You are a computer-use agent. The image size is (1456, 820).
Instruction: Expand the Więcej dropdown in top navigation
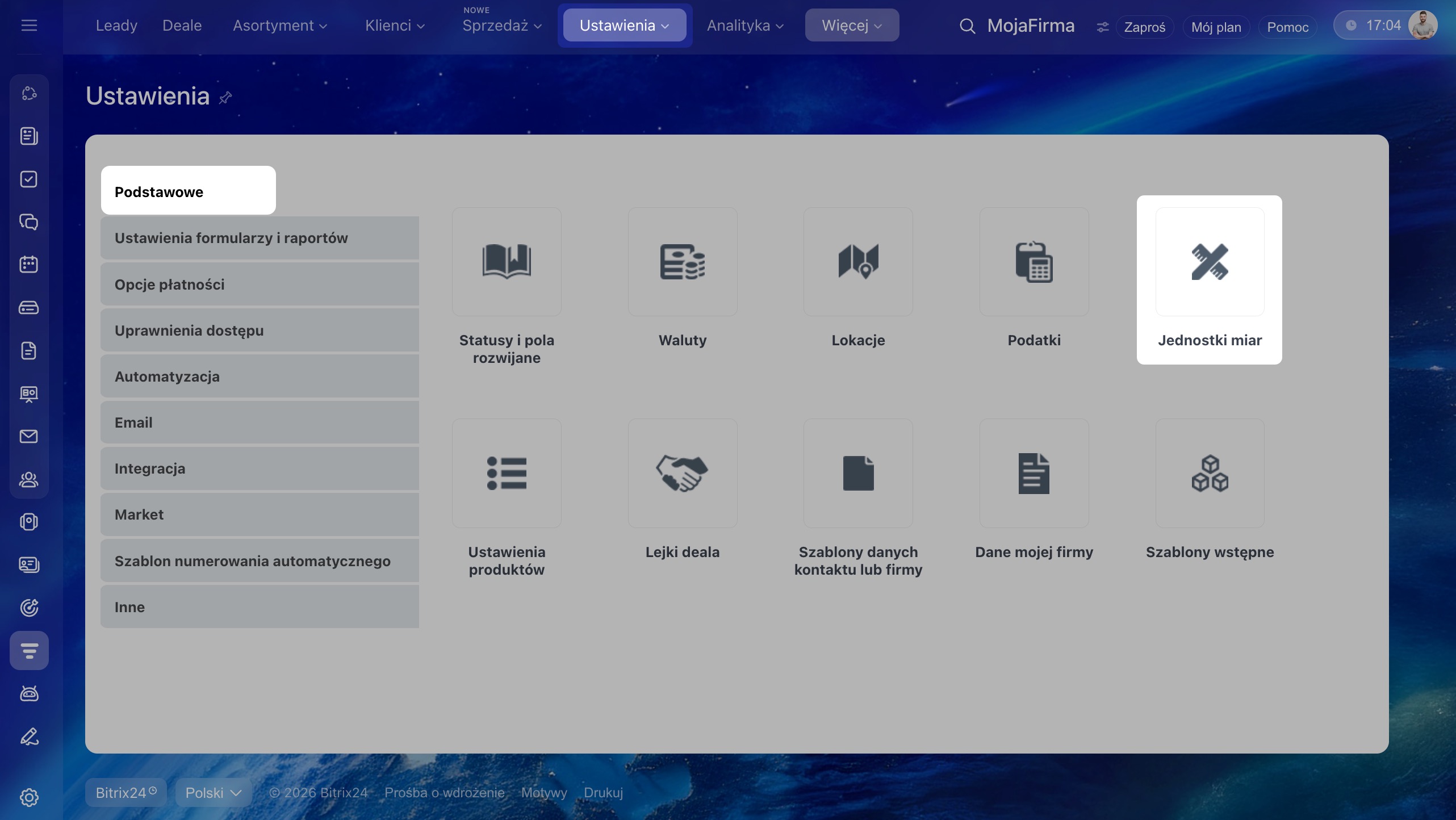point(851,26)
